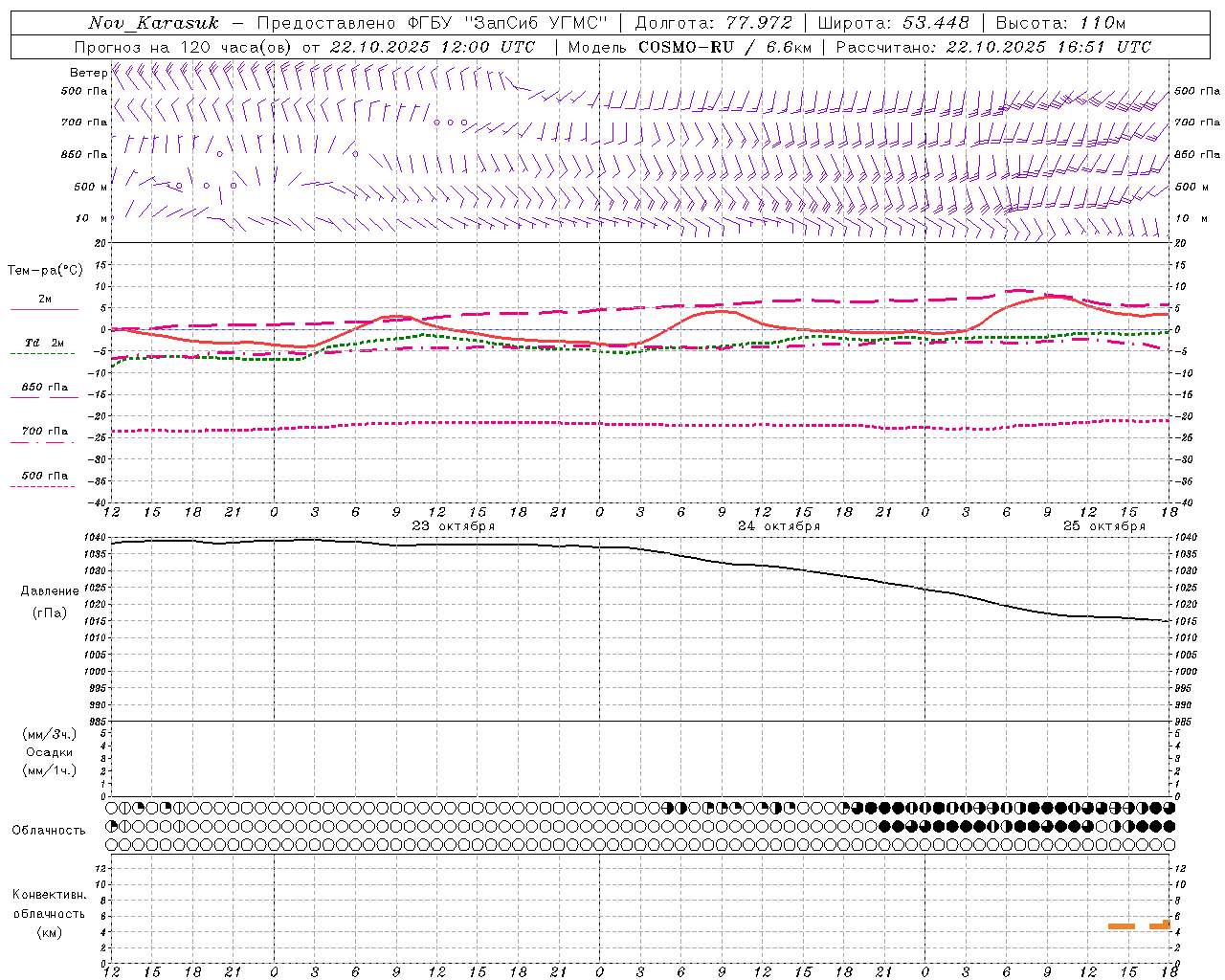Screen dimensions: 1225x980
Task: Click the Осадки panel label
Action: coord(50,752)
